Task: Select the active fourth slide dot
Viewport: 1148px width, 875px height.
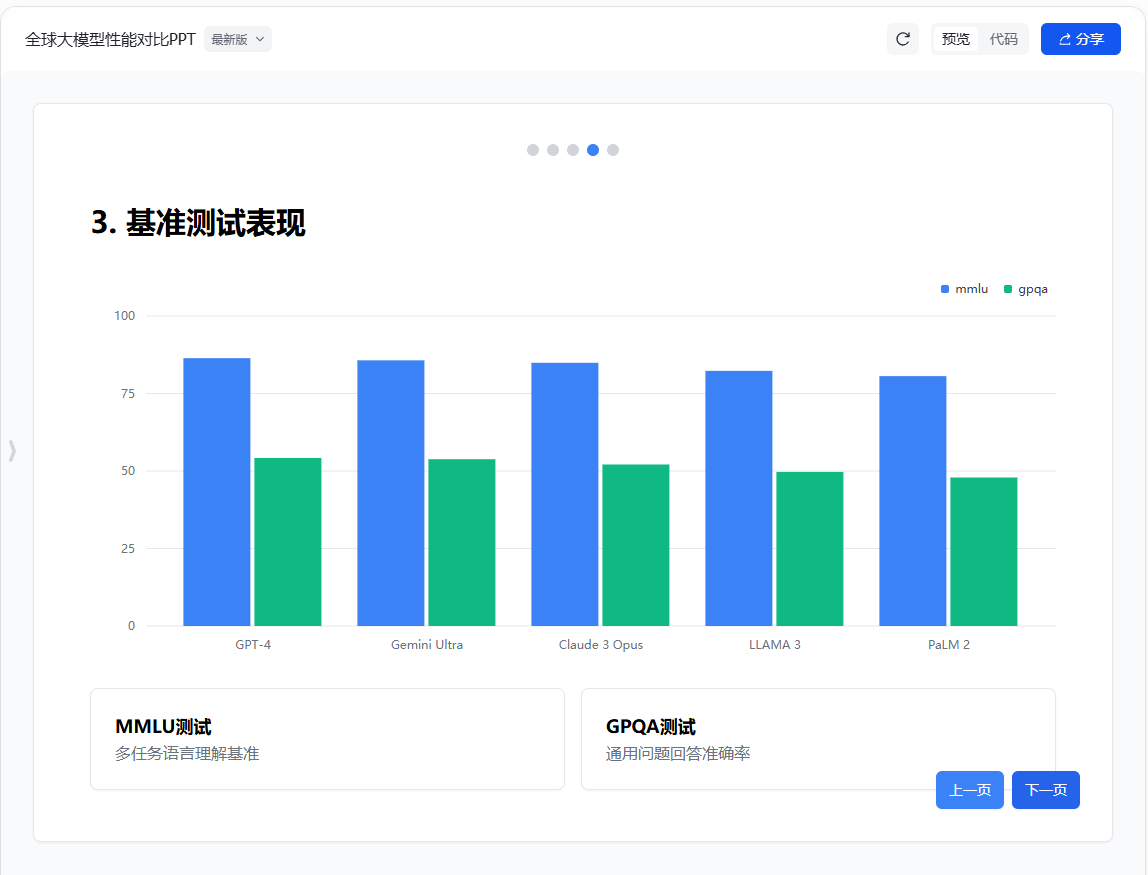Action: point(593,150)
